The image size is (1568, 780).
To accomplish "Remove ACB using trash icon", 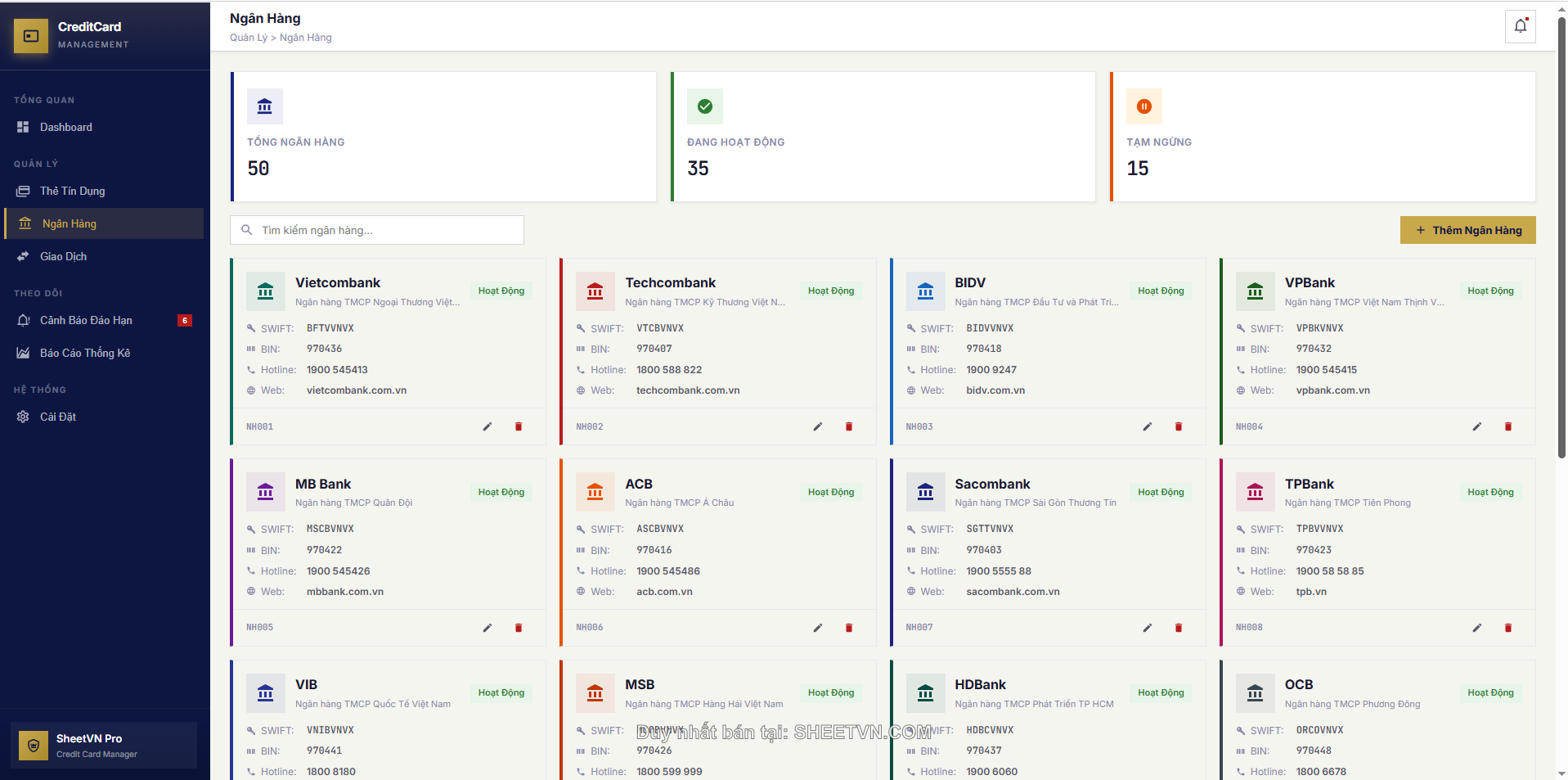I will point(848,628).
